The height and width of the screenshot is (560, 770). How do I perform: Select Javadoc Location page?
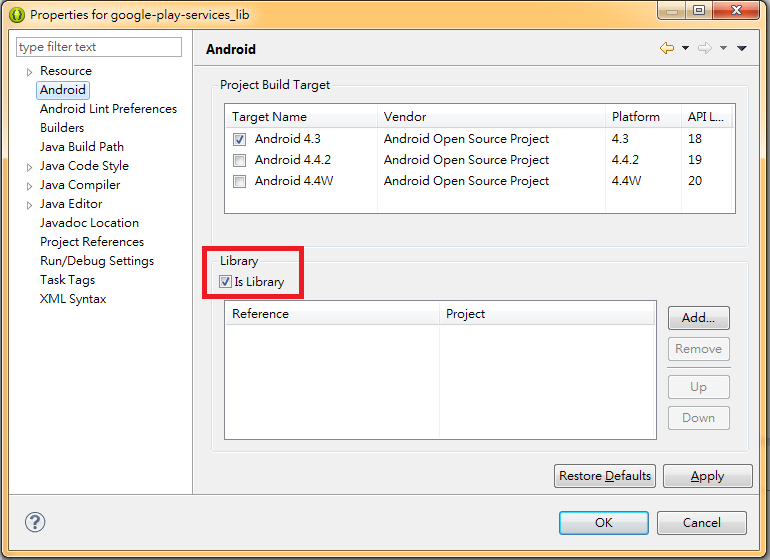point(89,223)
